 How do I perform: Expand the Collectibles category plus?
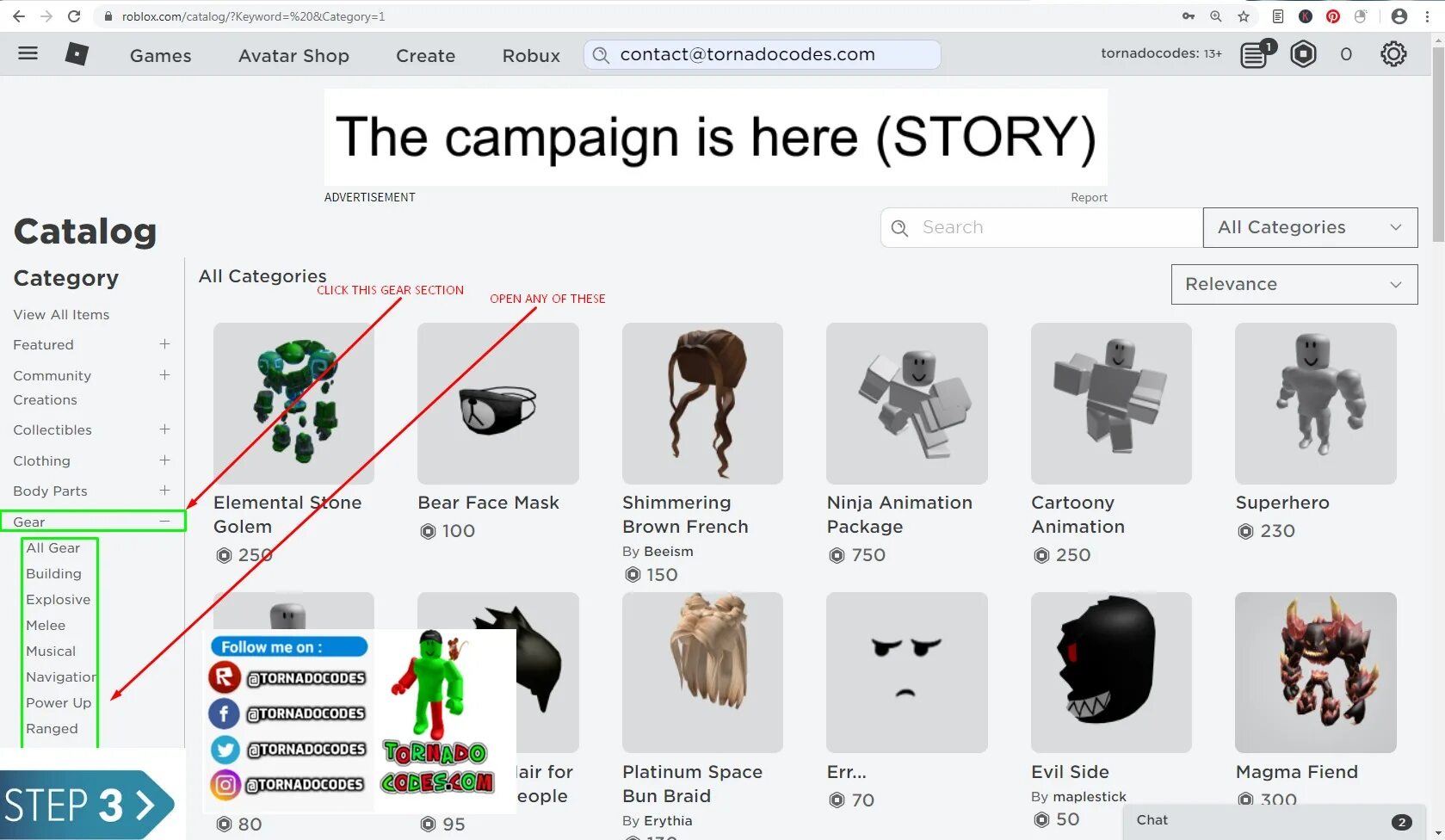tap(164, 429)
